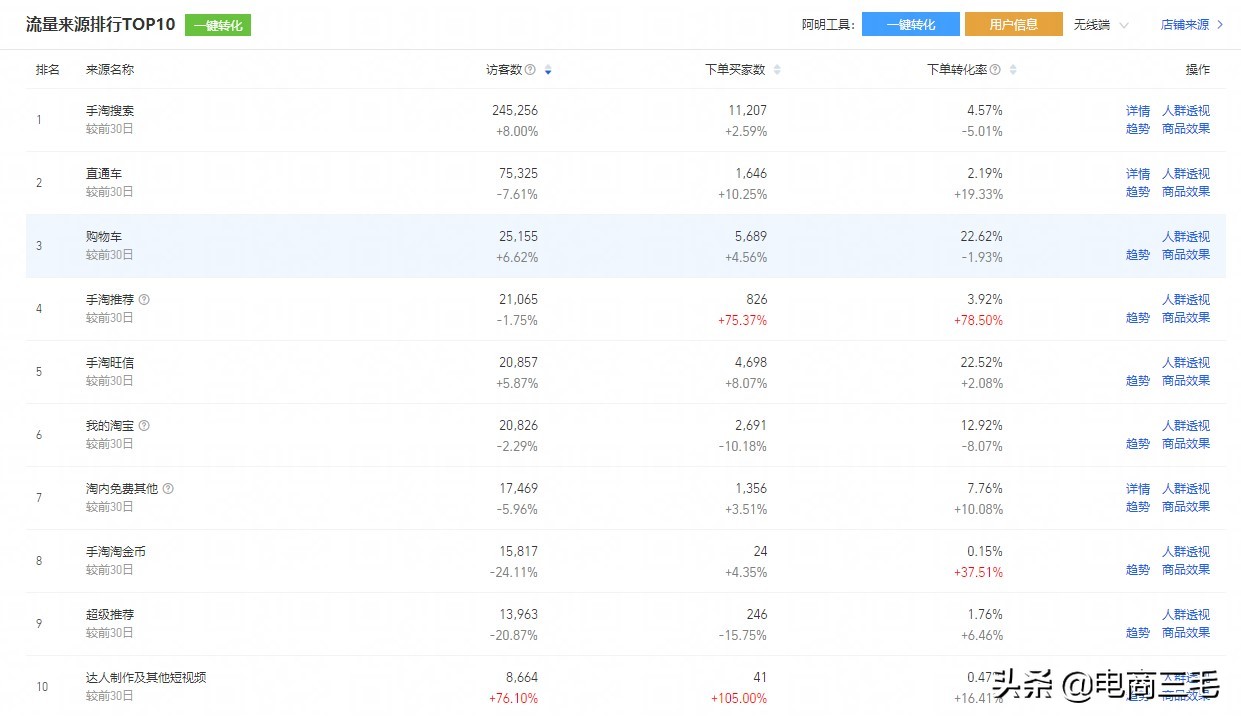Open 人群透视 for 超级推荐
The width and height of the screenshot is (1241, 722).
(x=1186, y=615)
